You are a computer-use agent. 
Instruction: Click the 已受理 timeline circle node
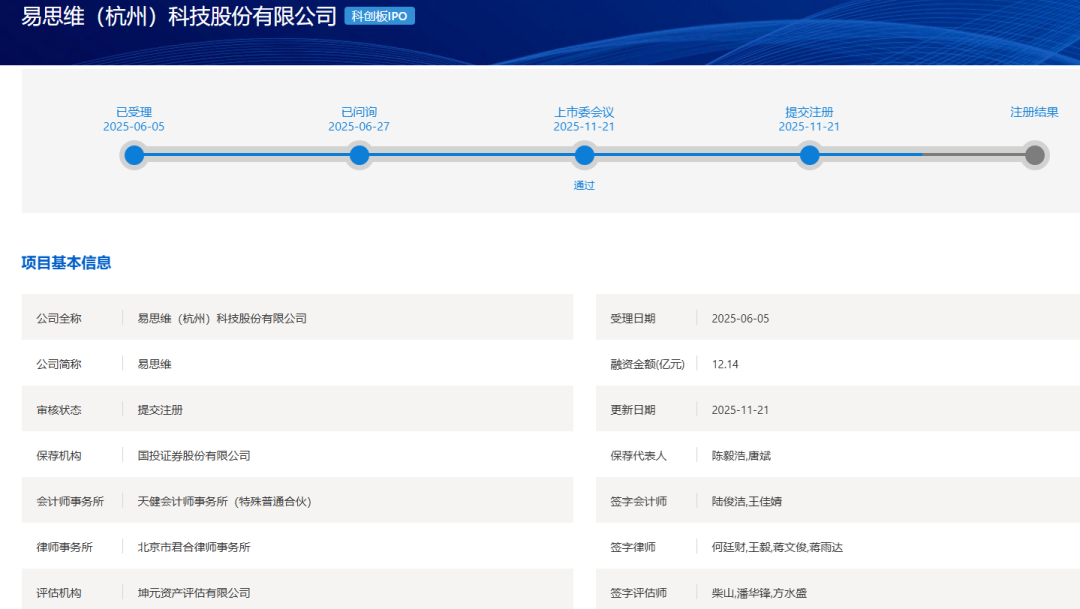[x=134, y=155]
